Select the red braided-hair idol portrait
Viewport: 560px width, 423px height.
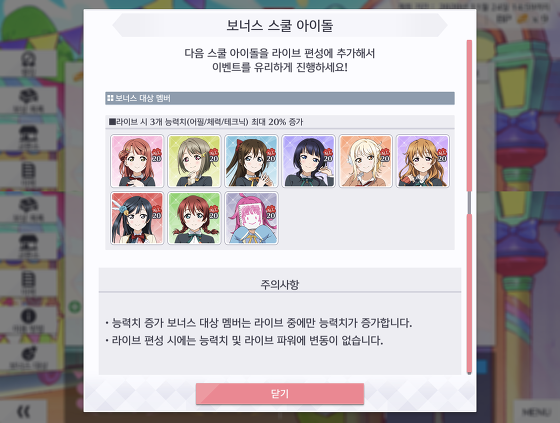[194, 218]
